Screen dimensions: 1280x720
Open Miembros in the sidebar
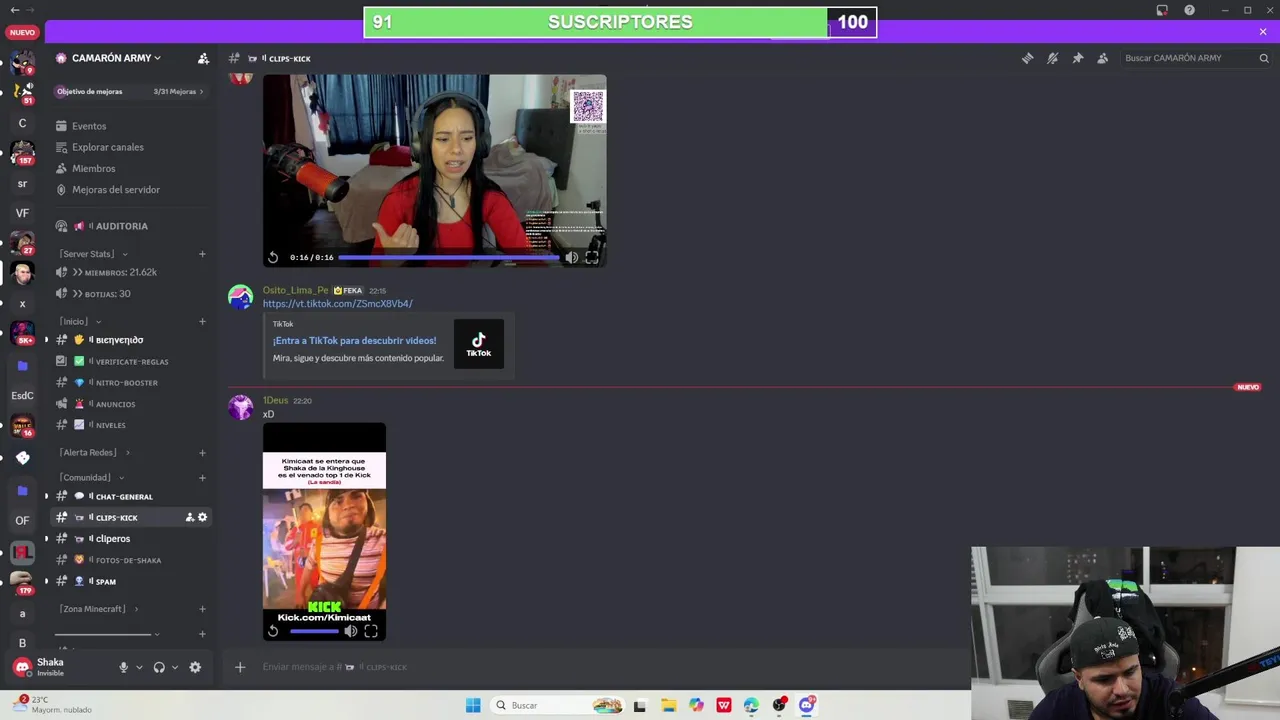[93, 168]
